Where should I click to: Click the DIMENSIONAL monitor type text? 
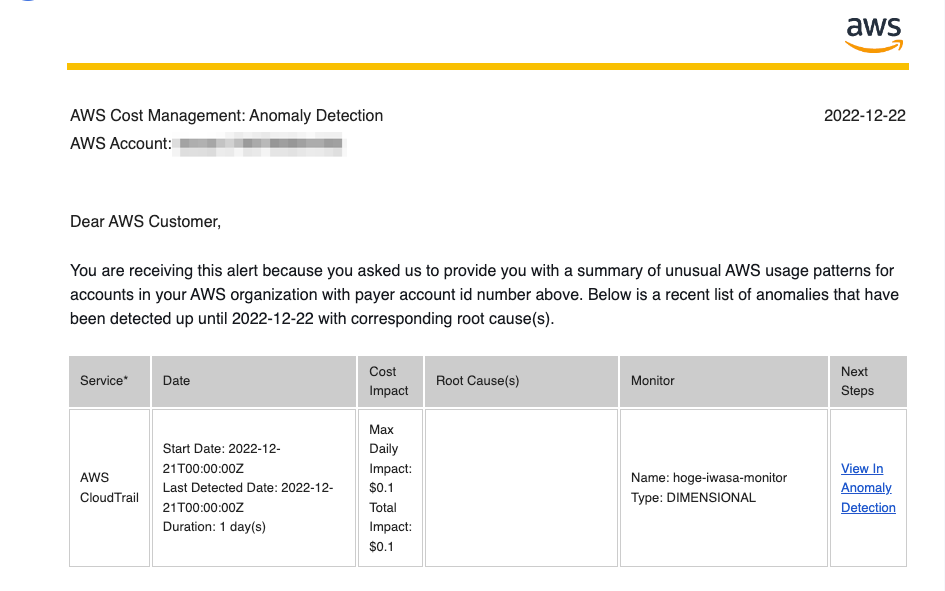(691, 497)
